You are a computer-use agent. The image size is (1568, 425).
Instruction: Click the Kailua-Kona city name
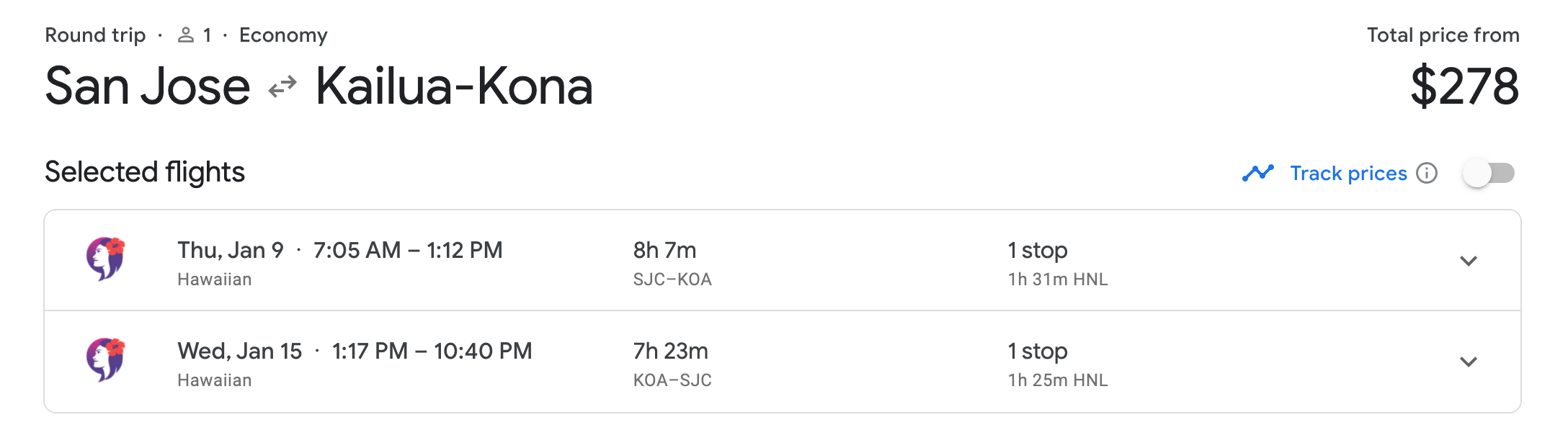(x=454, y=85)
